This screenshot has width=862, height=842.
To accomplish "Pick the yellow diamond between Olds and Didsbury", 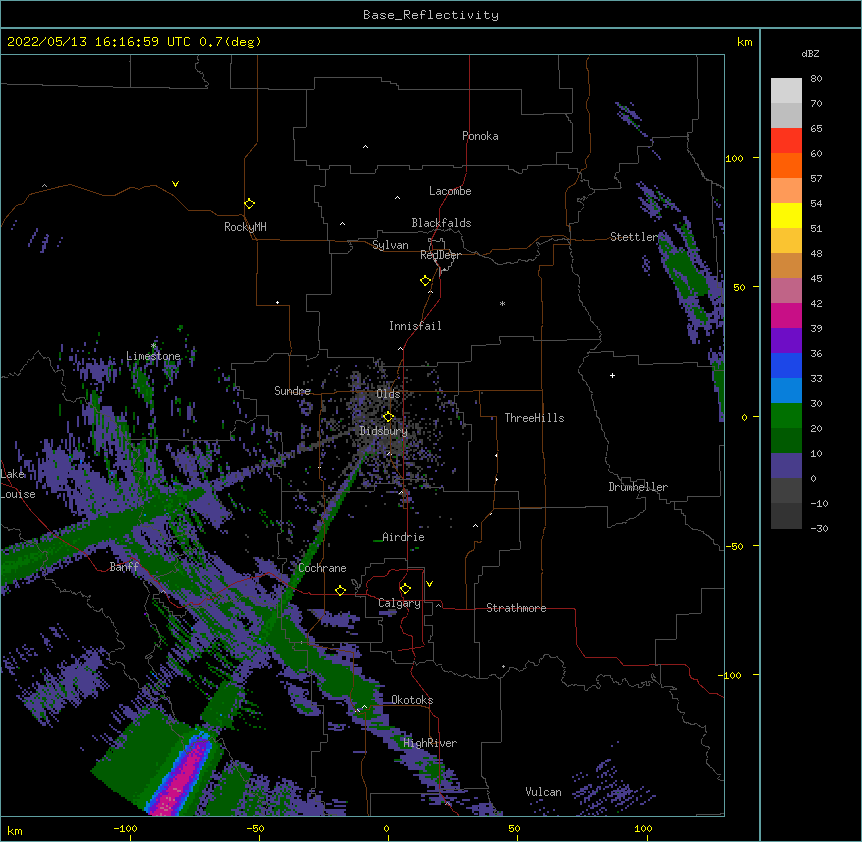I will 388,417.
